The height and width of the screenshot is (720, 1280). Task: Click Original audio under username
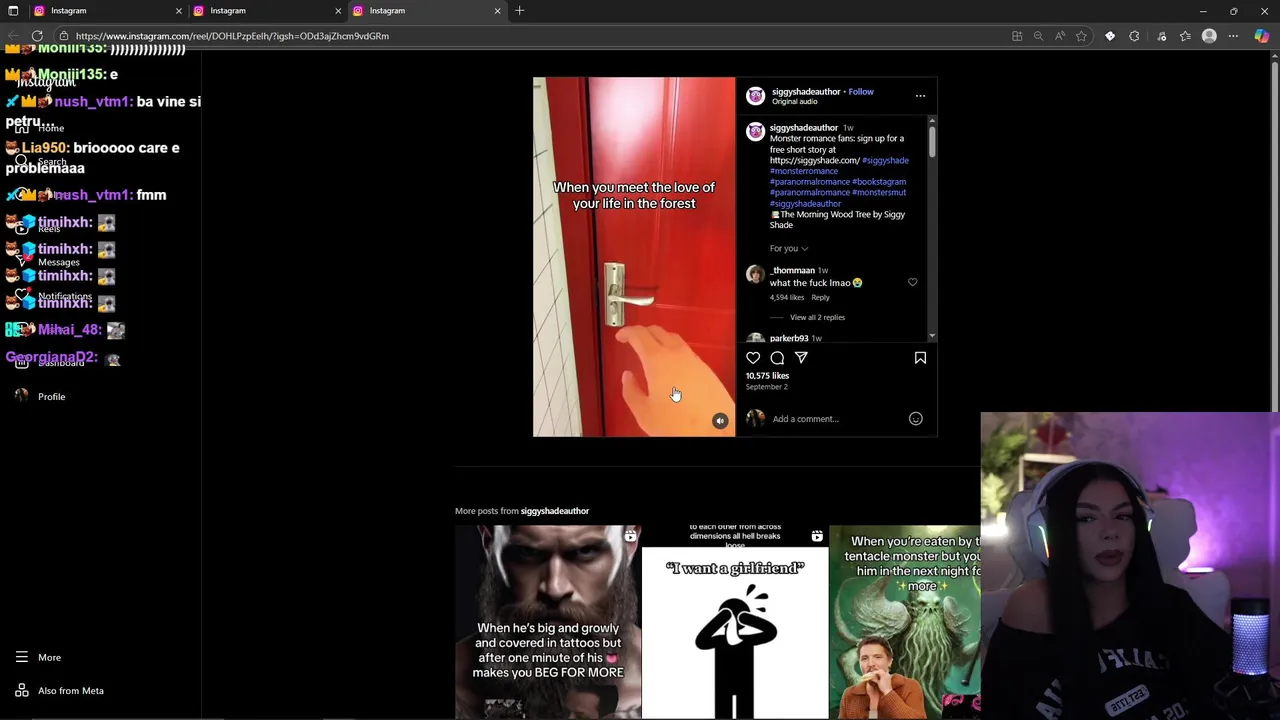(794, 102)
